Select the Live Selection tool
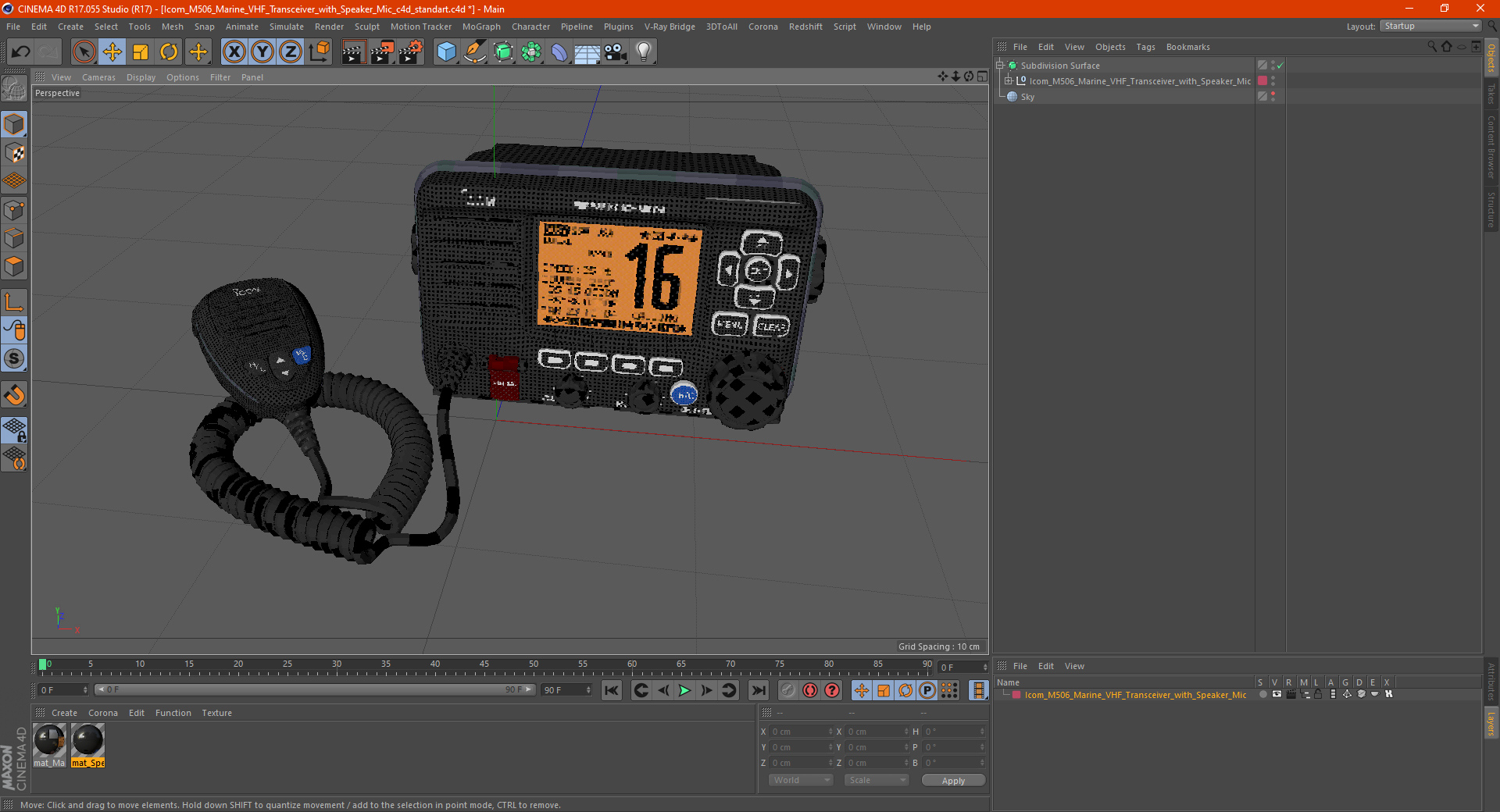Image resolution: width=1500 pixels, height=812 pixels. coord(84,52)
